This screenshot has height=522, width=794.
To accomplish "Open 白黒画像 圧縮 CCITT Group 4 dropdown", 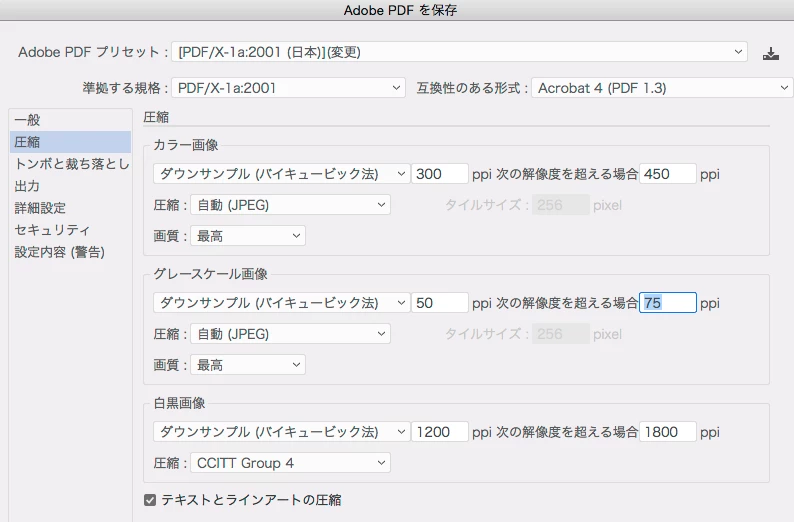I will pos(290,463).
